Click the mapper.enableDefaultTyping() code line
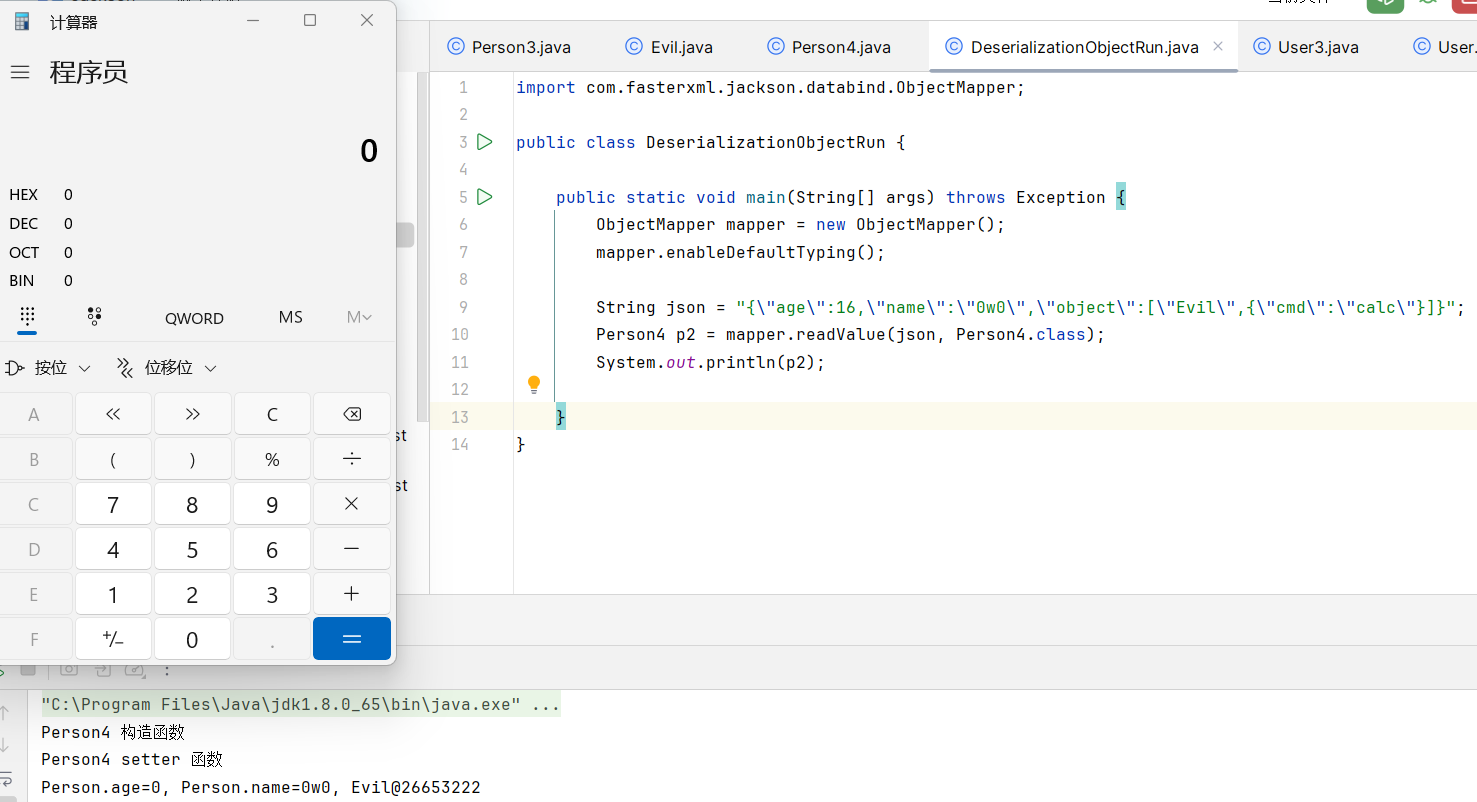Viewport: 1477px width, 802px height. 741,252
